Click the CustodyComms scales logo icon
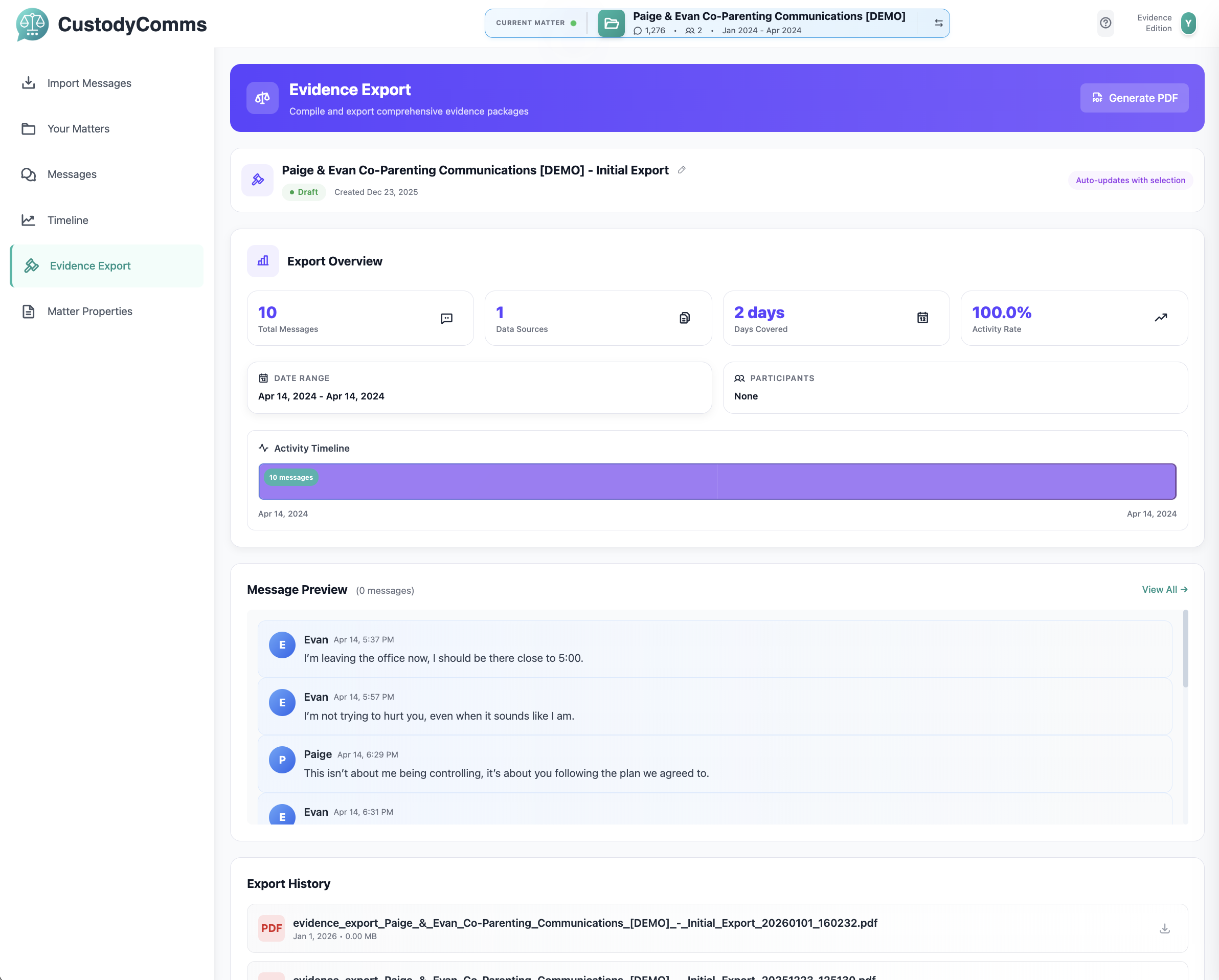 (x=32, y=25)
